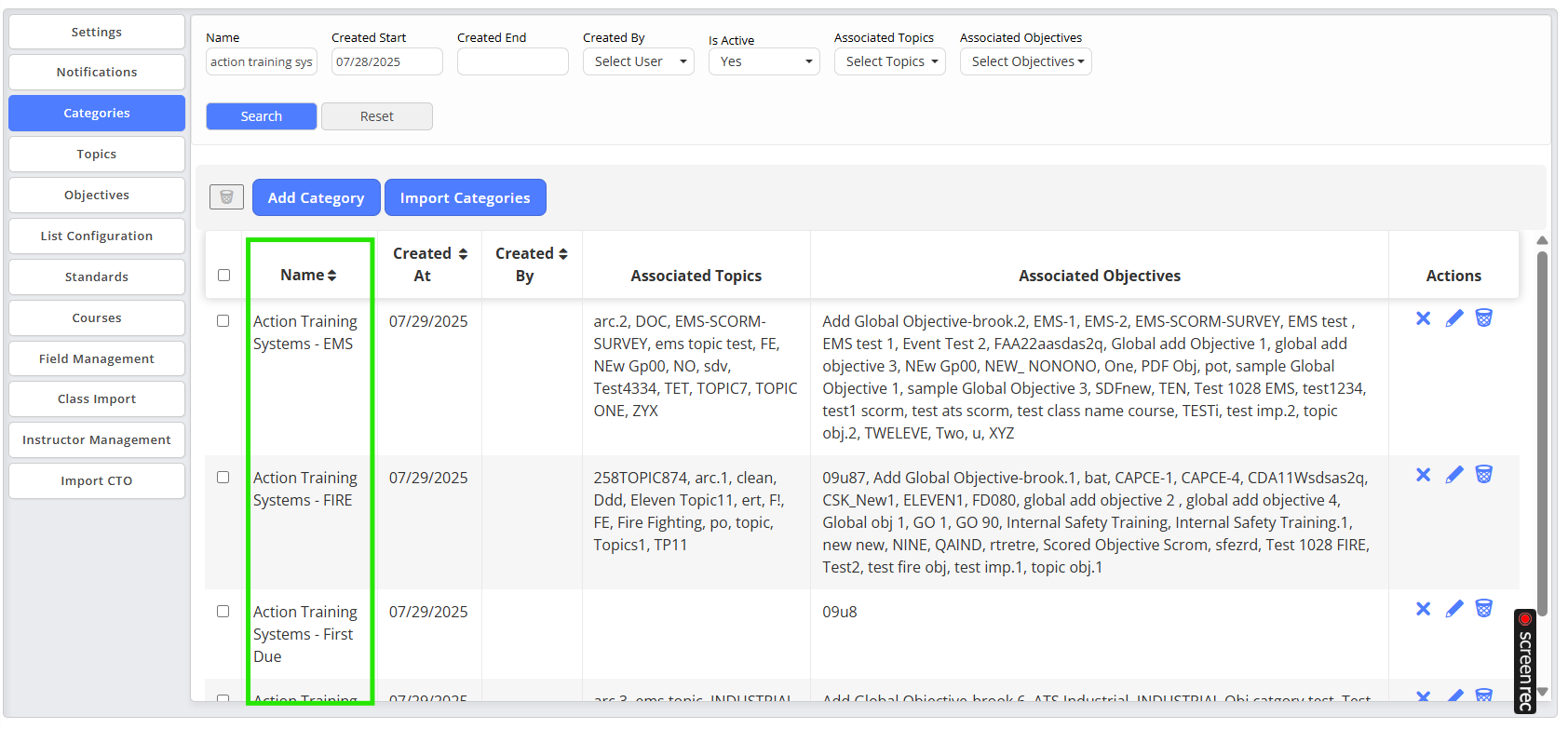Open Instructor Management in the sidebar
The height and width of the screenshot is (729, 1568).
coord(97,439)
